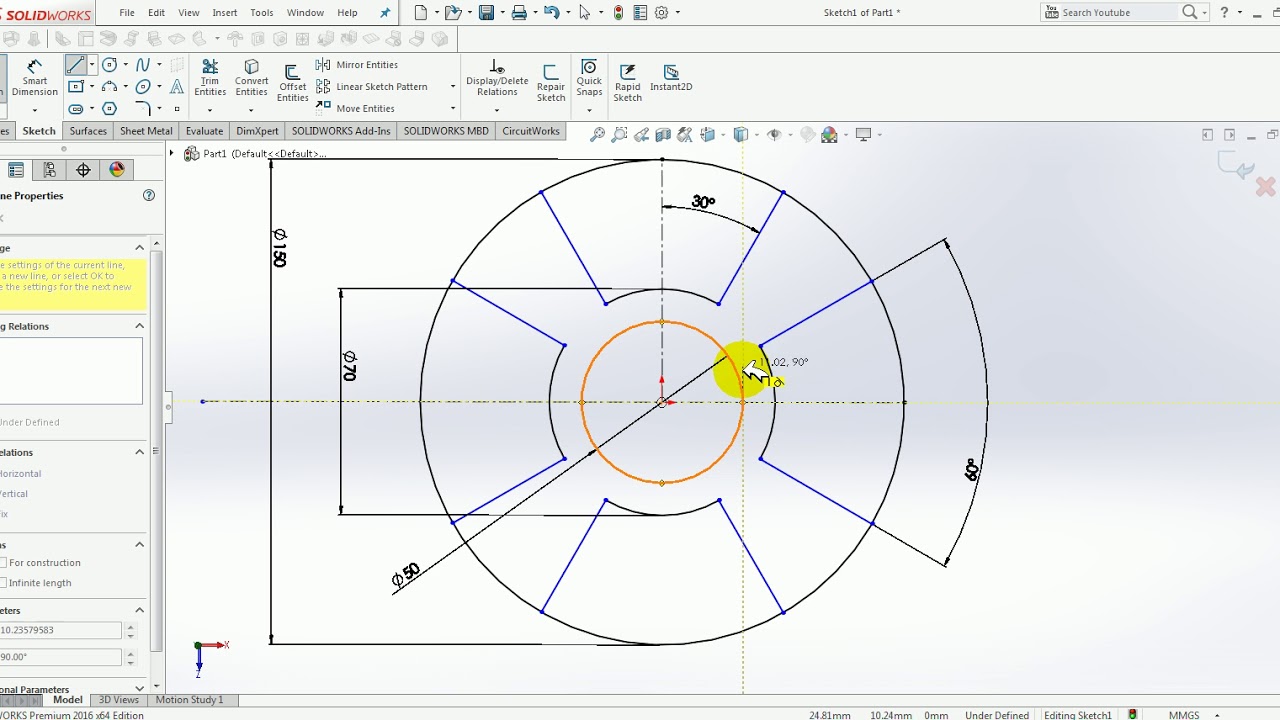The width and height of the screenshot is (1280, 720).
Task: Click the Move Entities button
Action: pos(356,109)
